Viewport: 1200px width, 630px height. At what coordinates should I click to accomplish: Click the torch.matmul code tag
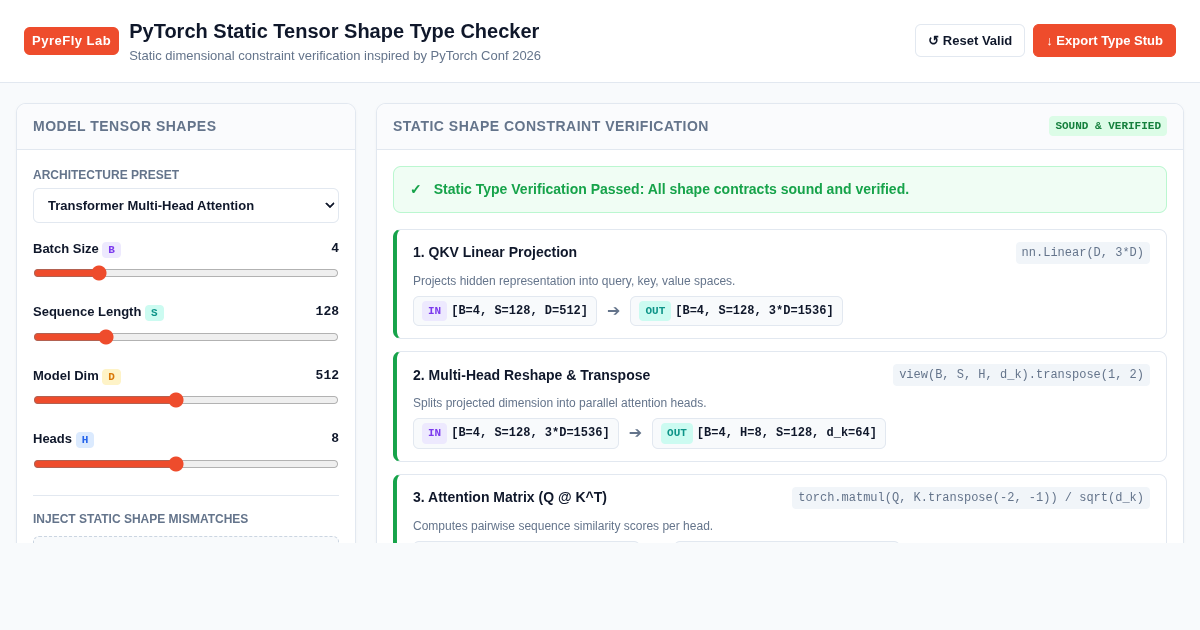click(971, 498)
